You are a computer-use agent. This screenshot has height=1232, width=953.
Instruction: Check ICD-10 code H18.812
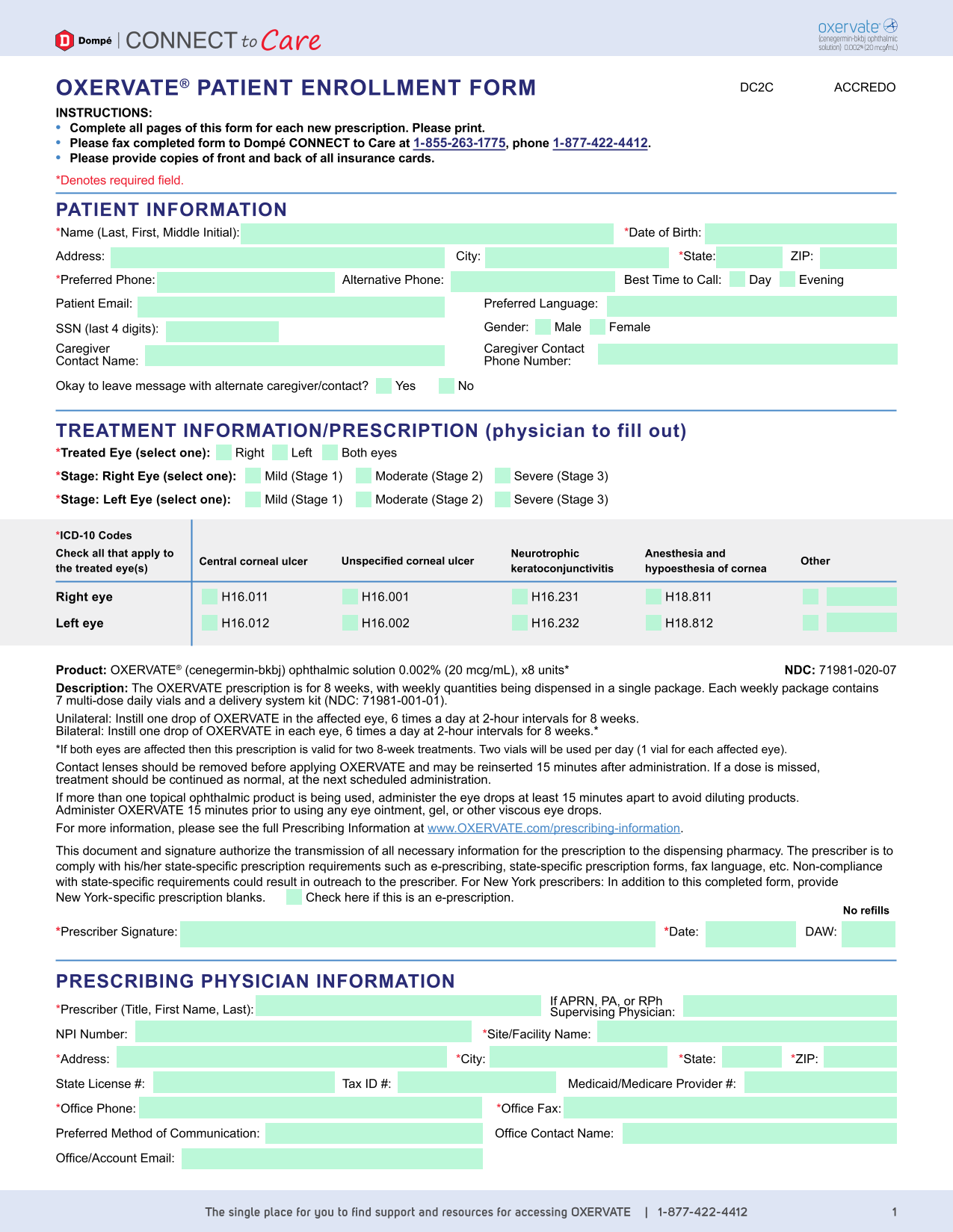(x=653, y=622)
